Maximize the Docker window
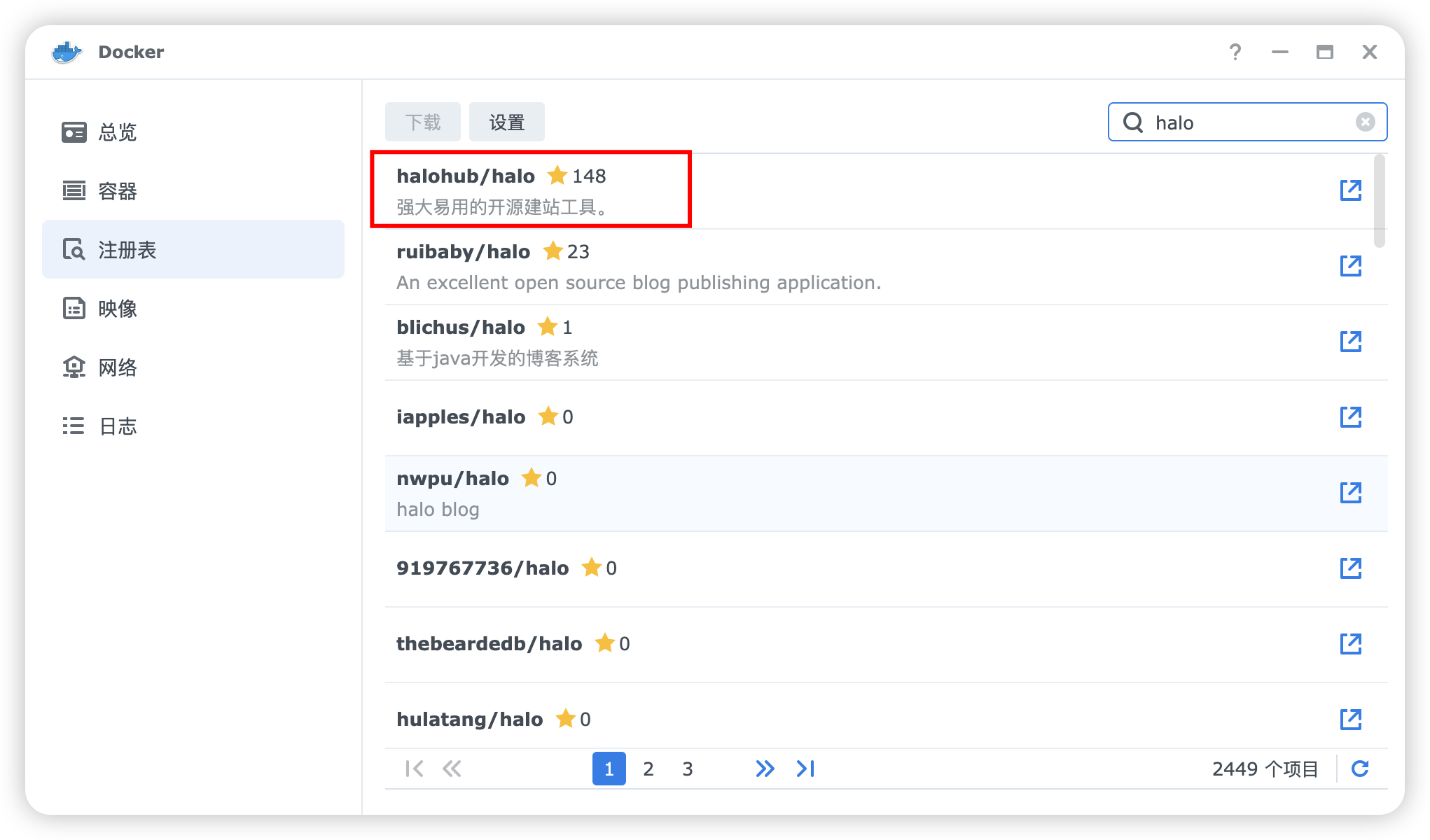Image resolution: width=1430 pixels, height=840 pixels. 1324,52
